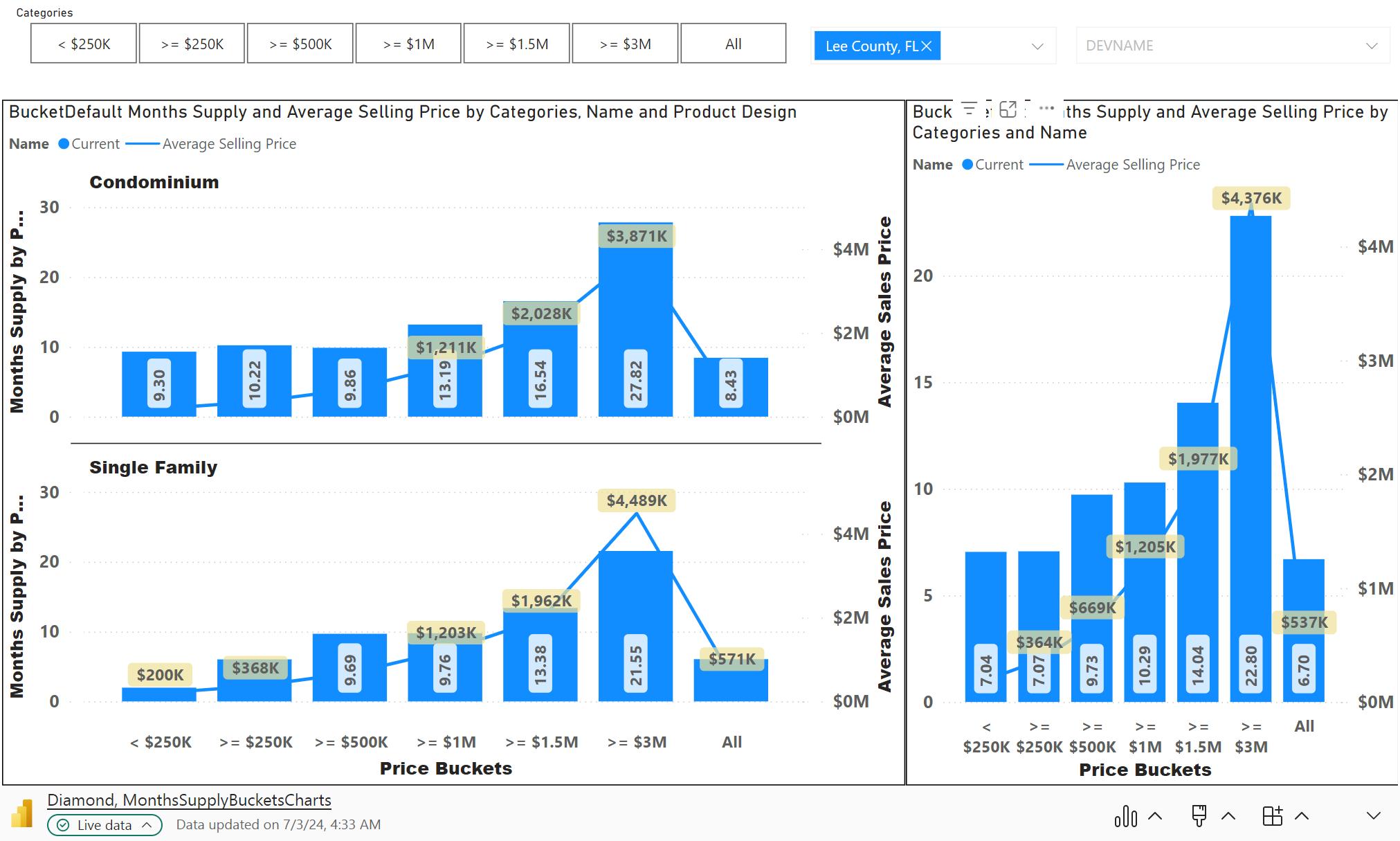Open focus mode for the right chart
The image size is (1400, 841).
coord(1008,109)
